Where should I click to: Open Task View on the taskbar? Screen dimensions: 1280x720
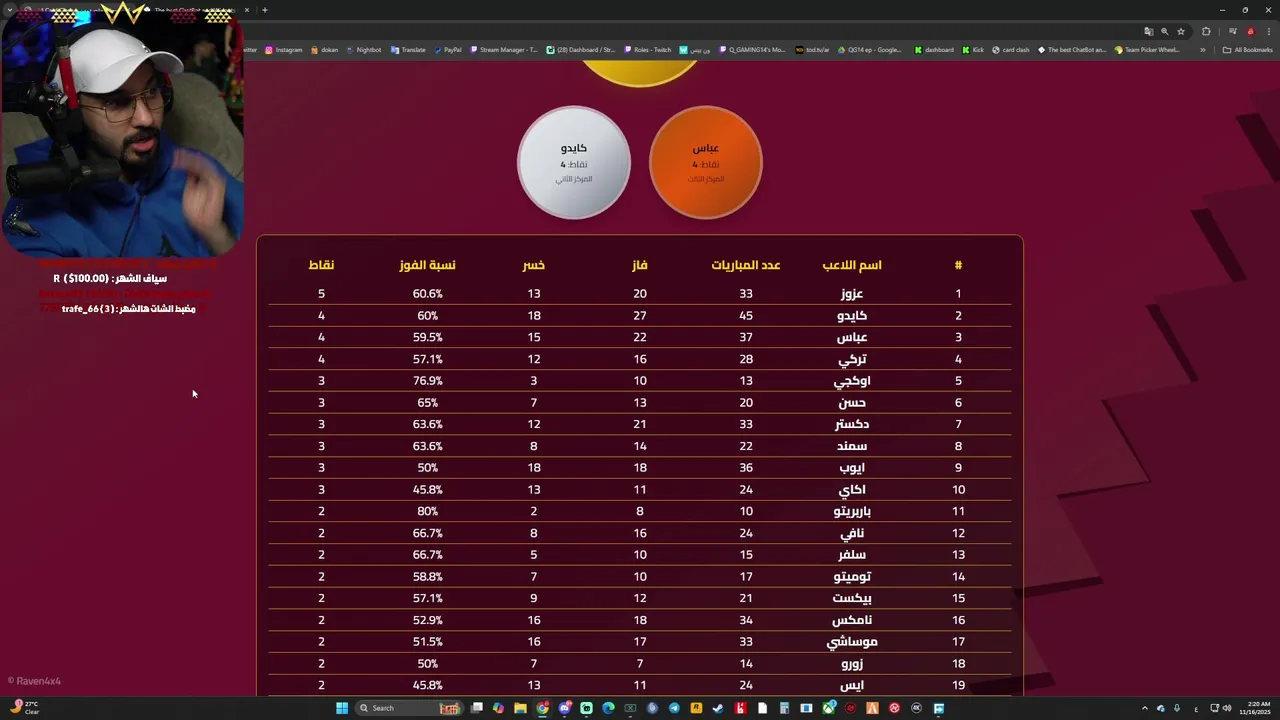point(476,708)
